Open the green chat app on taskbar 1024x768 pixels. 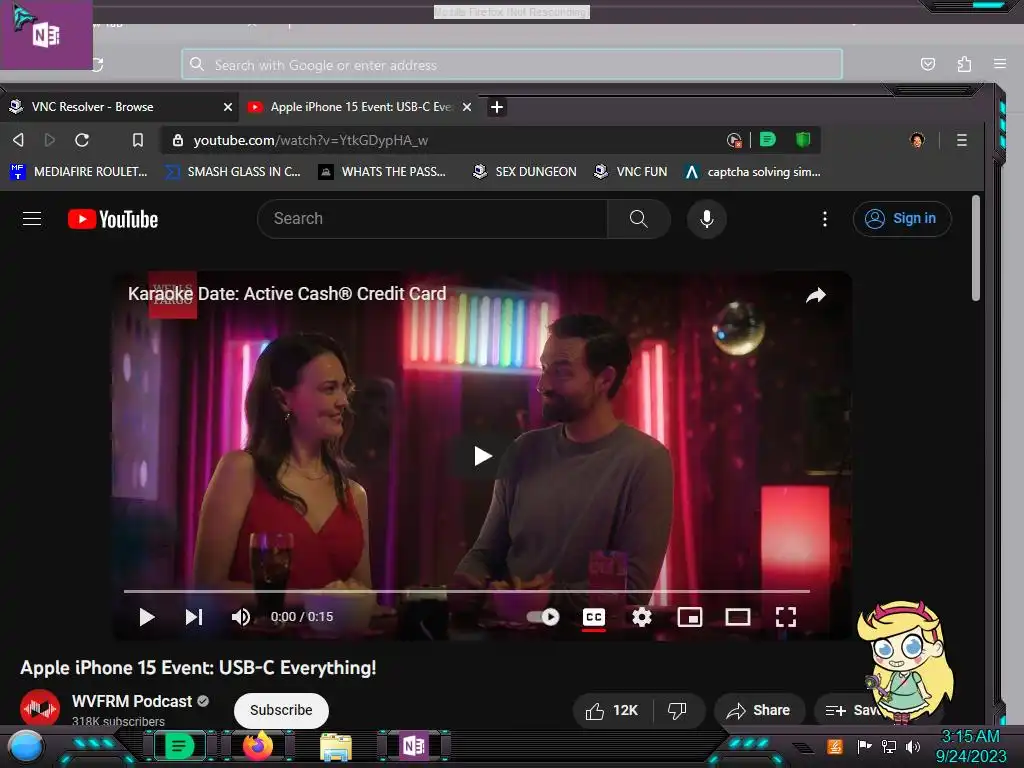click(x=178, y=746)
